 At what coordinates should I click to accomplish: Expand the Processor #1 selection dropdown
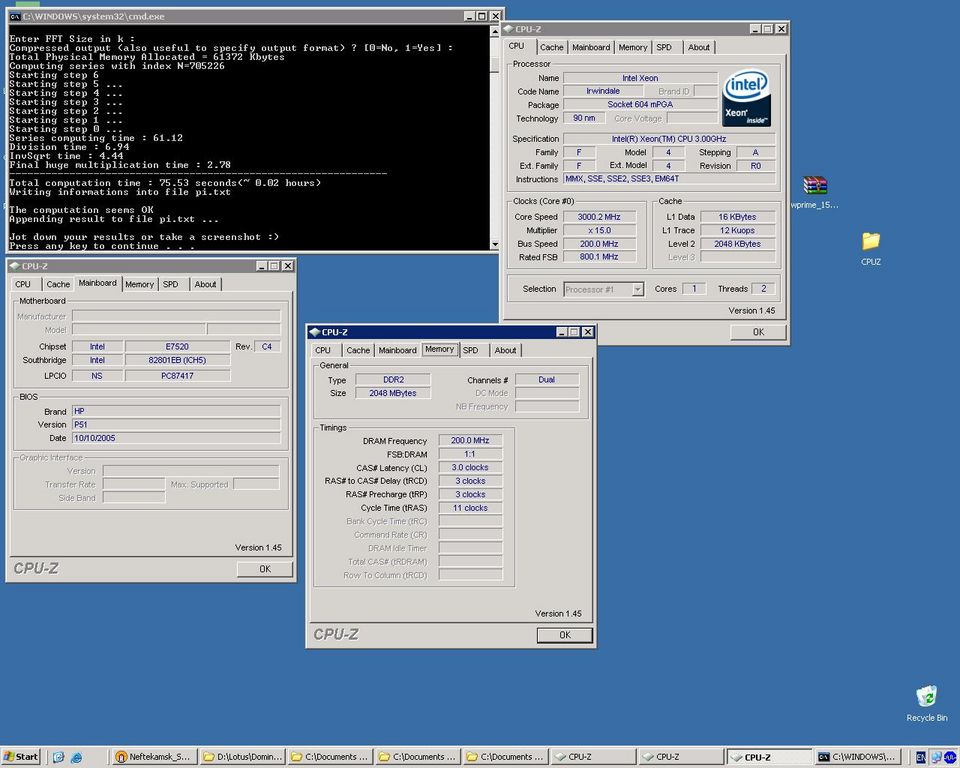pyautogui.click(x=637, y=289)
